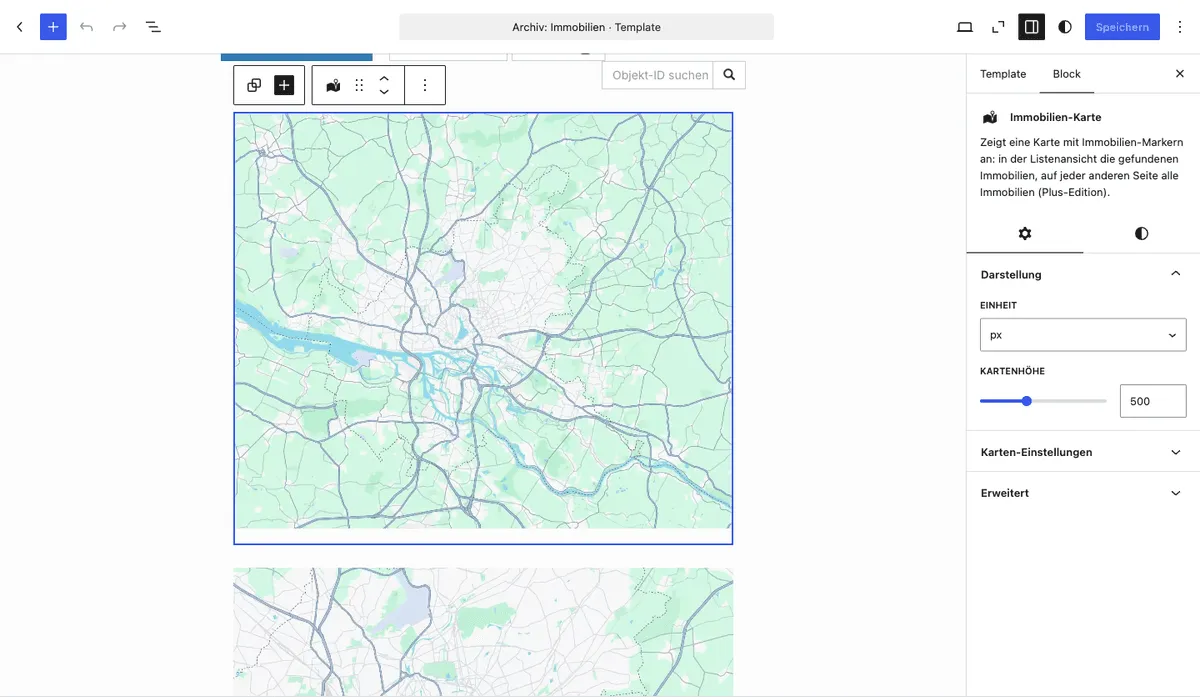The width and height of the screenshot is (1200, 697).
Task: Open the desktop preview view options
Action: click(x=965, y=27)
